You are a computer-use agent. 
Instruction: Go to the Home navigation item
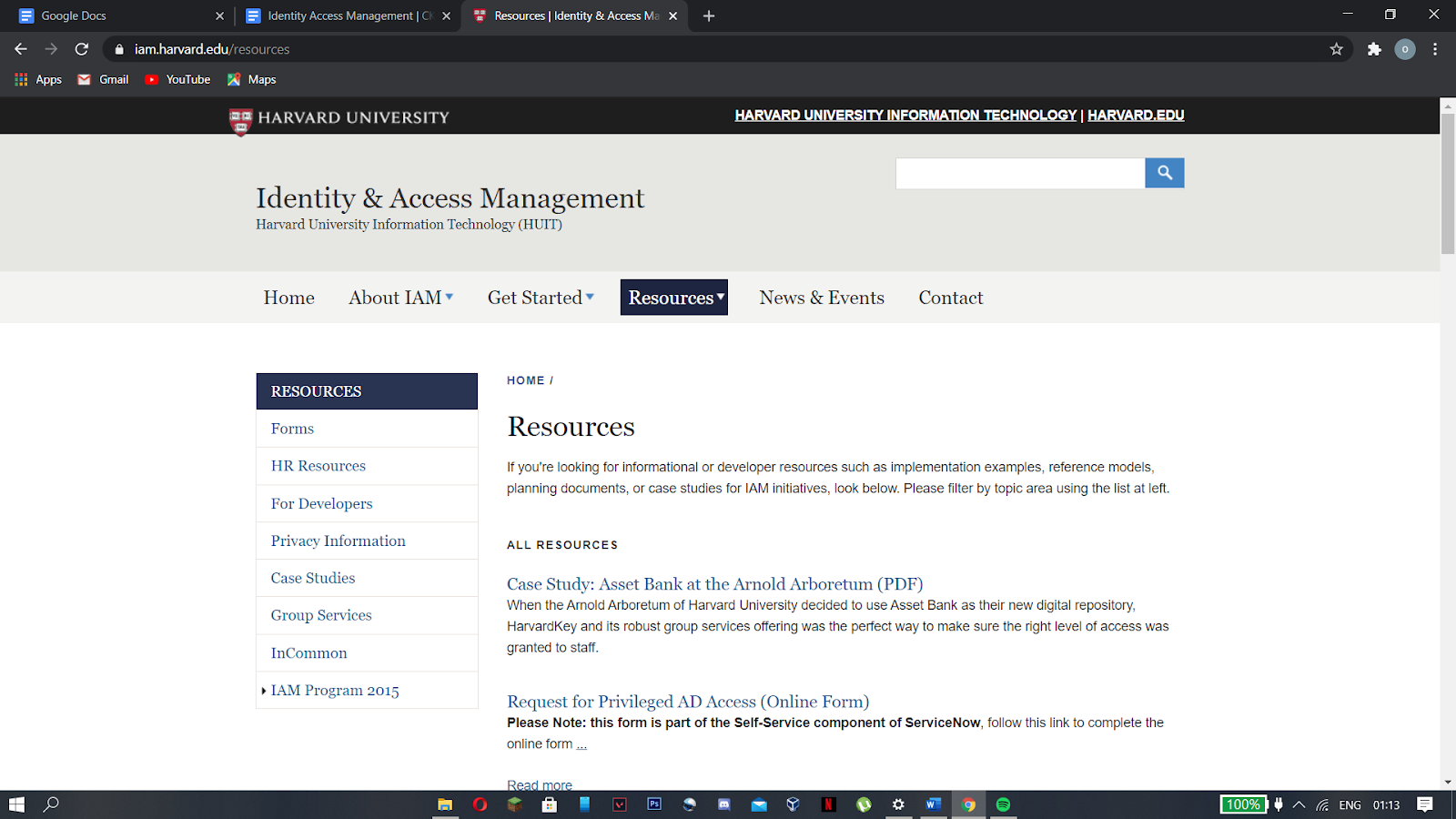click(288, 298)
